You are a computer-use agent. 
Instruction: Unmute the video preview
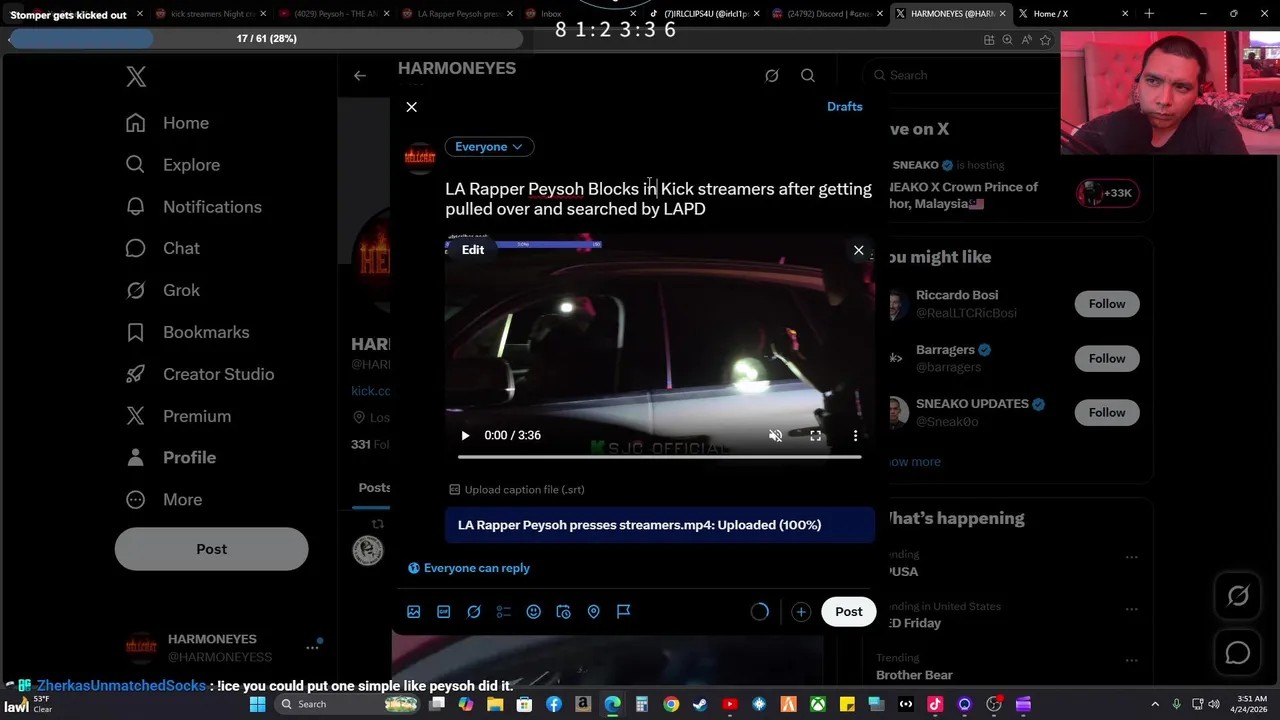coord(775,435)
